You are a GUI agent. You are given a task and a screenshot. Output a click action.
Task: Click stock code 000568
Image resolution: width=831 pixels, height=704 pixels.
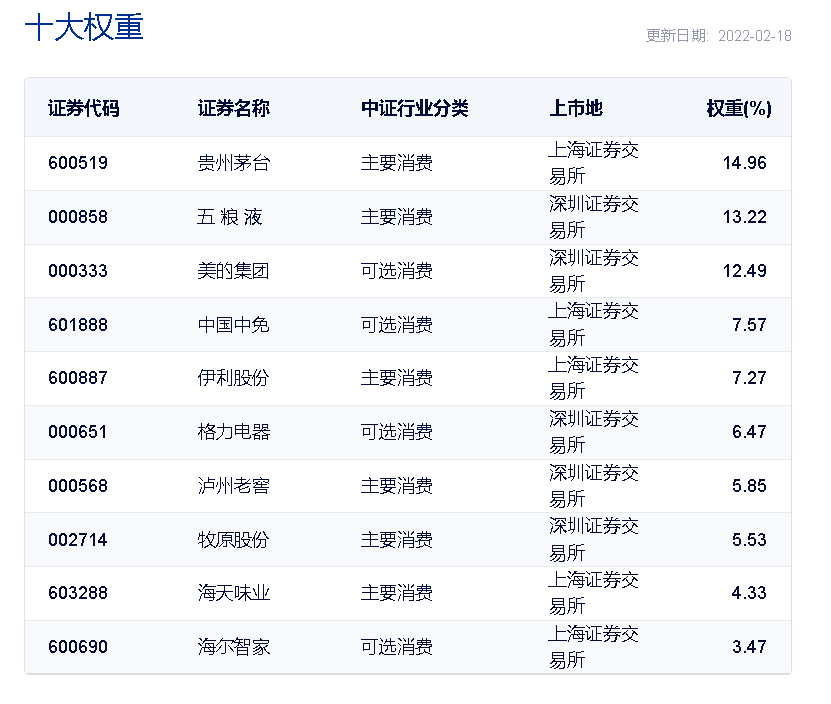point(78,486)
